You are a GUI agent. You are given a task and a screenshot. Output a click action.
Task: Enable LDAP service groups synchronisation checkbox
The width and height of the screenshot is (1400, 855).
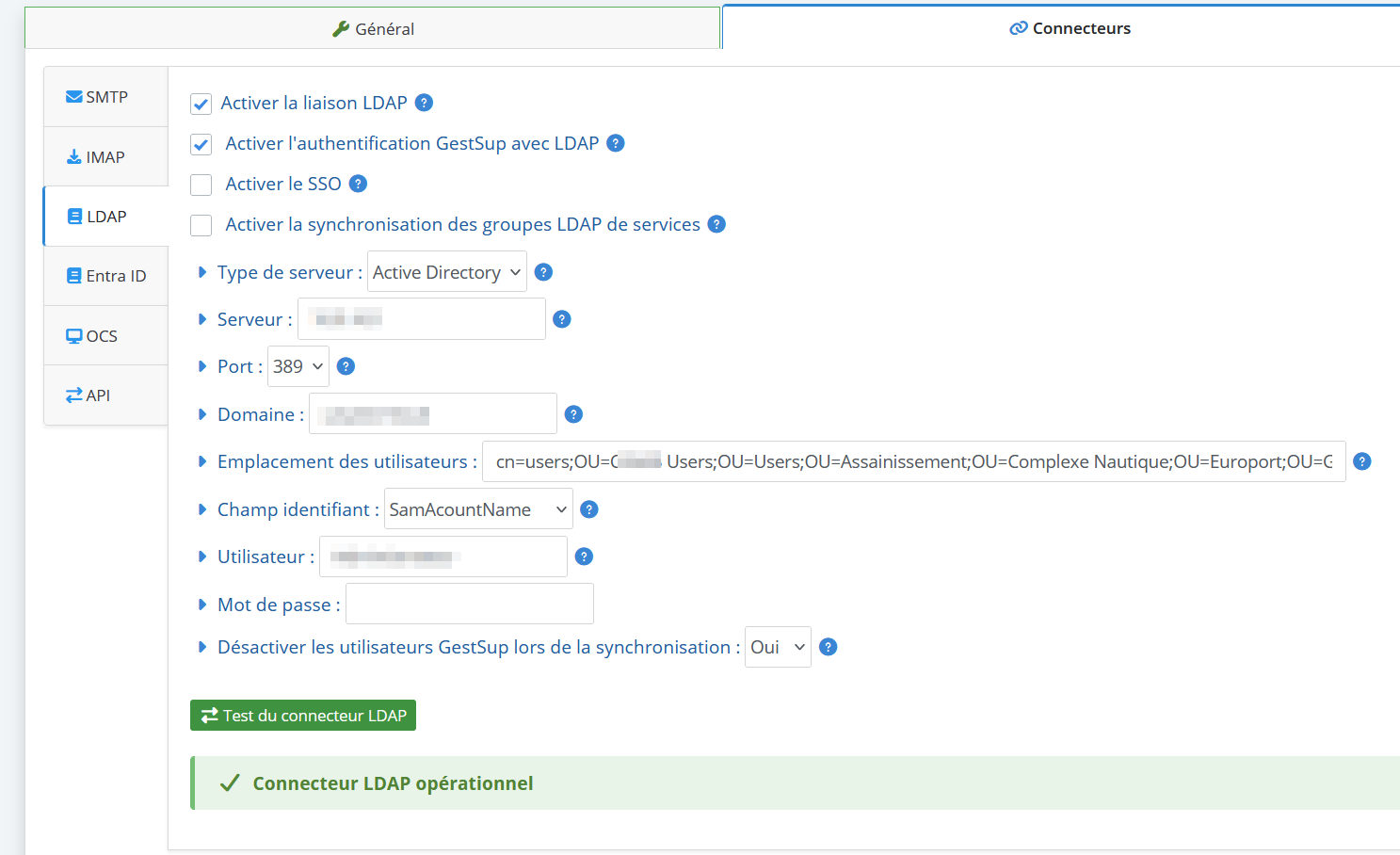(201, 225)
